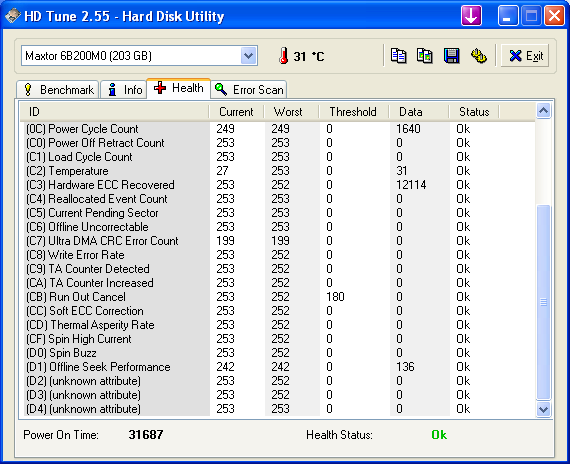The width and height of the screenshot is (570, 464).
Task: Click the 12114 data value
Action: (x=411, y=185)
